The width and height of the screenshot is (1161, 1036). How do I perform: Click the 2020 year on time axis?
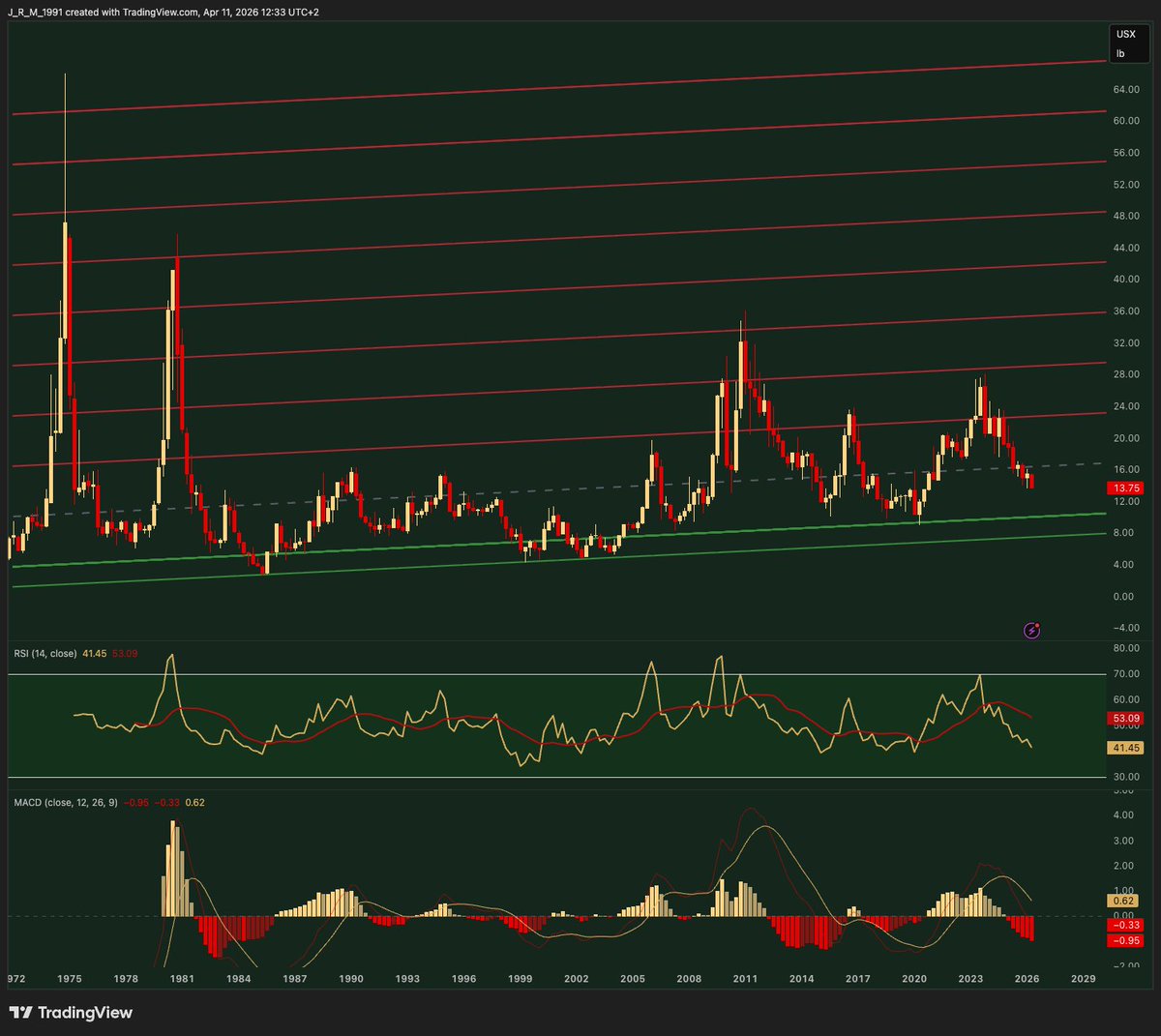click(x=914, y=979)
